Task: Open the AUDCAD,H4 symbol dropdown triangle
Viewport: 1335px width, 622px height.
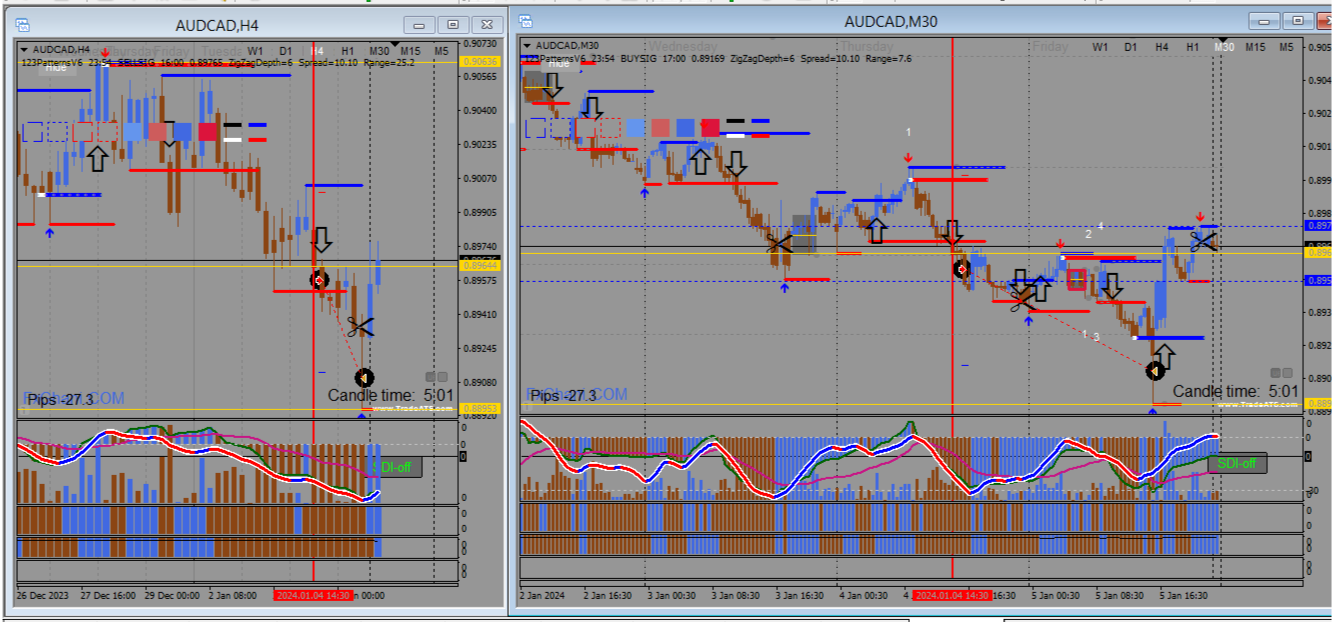Action: pos(24,49)
